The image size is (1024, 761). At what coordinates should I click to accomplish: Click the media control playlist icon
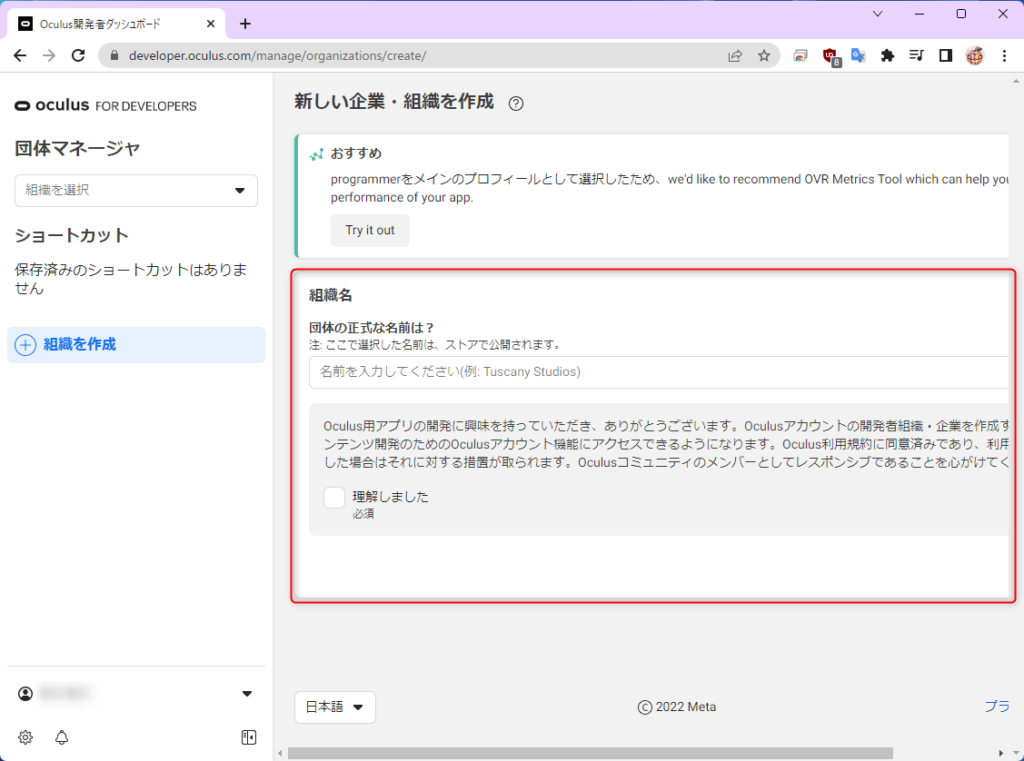pyautogui.click(x=916, y=56)
